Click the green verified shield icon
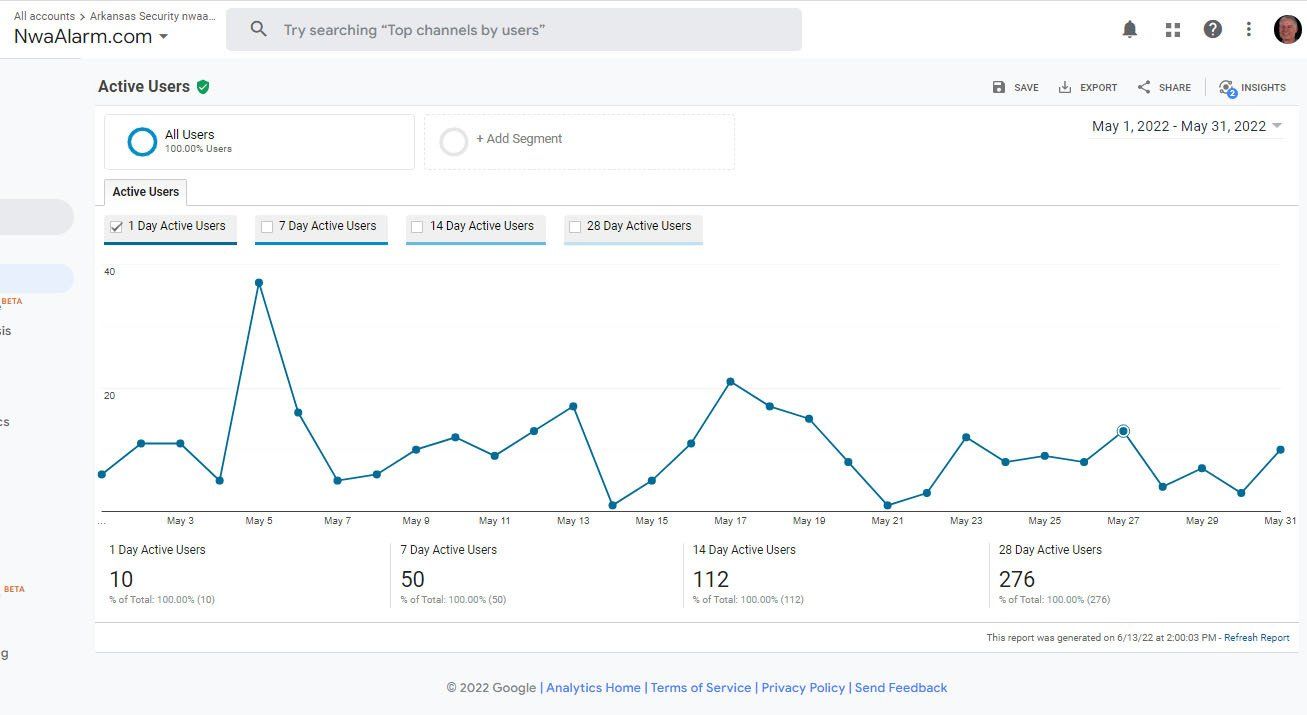Image resolution: width=1307 pixels, height=715 pixels. click(x=203, y=87)
